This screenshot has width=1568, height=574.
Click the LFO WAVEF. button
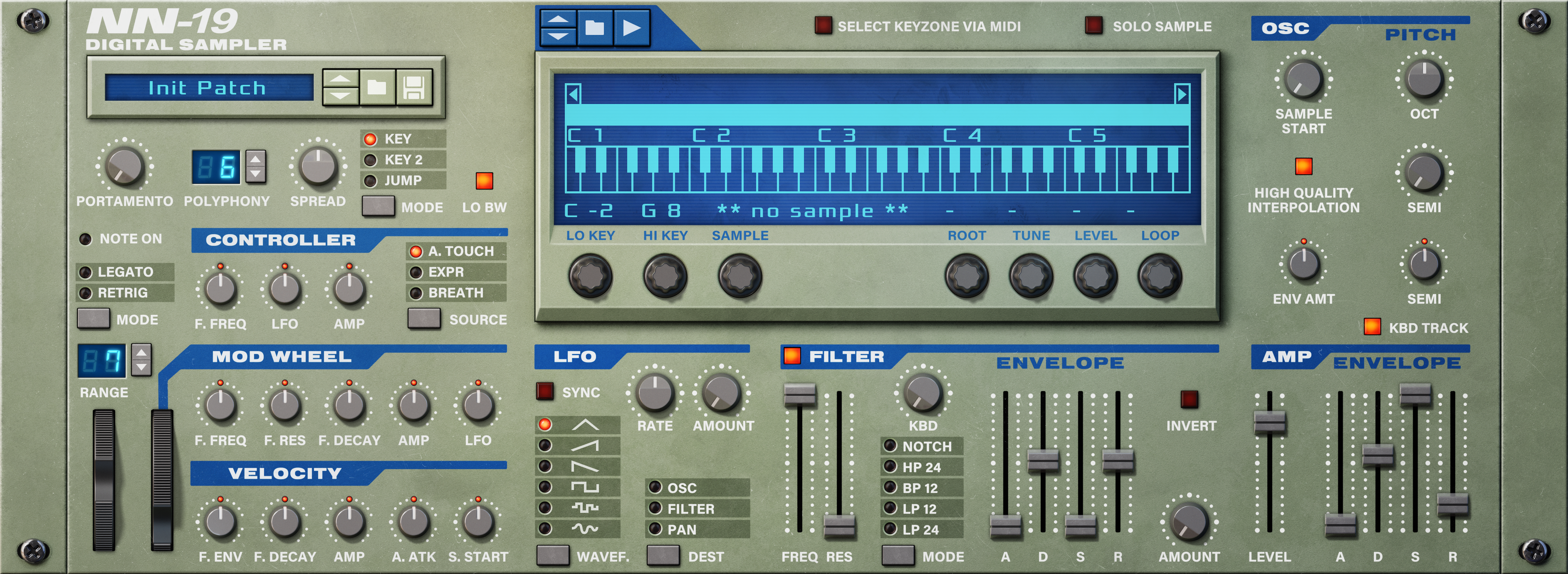[x=553, y=556]
